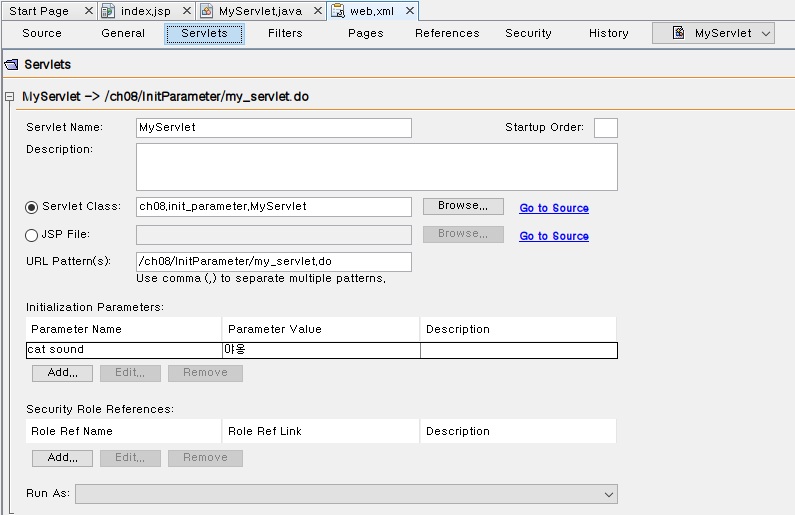Switch to the index.jsp editor tab
795x515 pixels.
(x=146, y=11)
